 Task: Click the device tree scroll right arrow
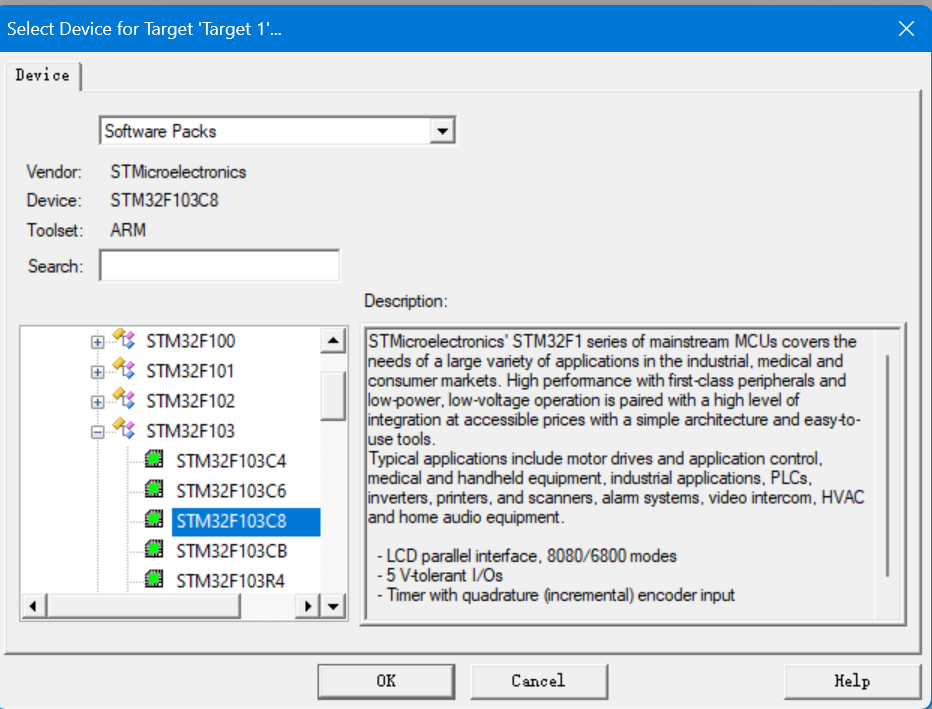tap(307, 607)
